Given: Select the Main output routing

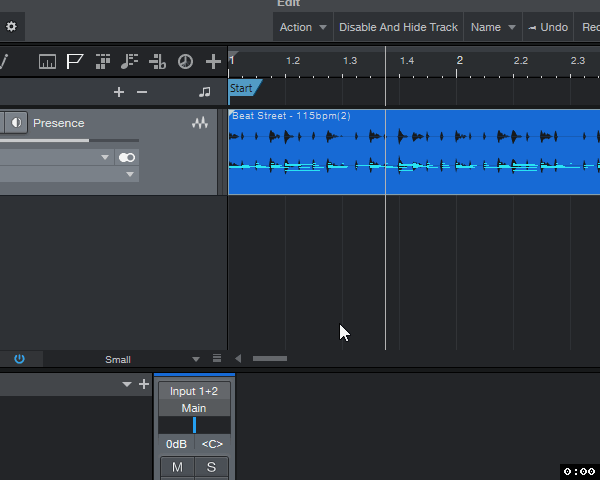Looking at the screenshot, I should coord(194,408).
